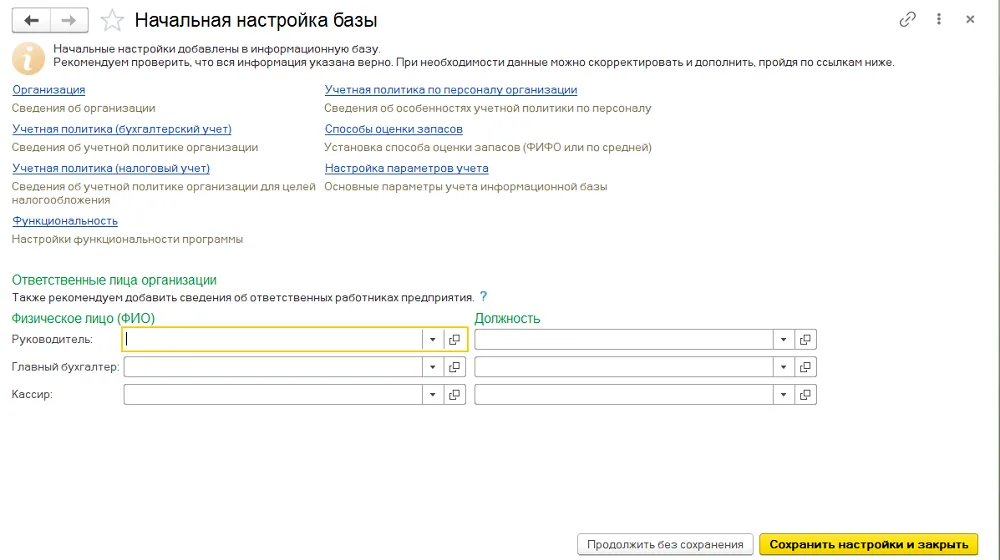Expand the Главный бухгалтер person dropdown

(x=432, y=367)
